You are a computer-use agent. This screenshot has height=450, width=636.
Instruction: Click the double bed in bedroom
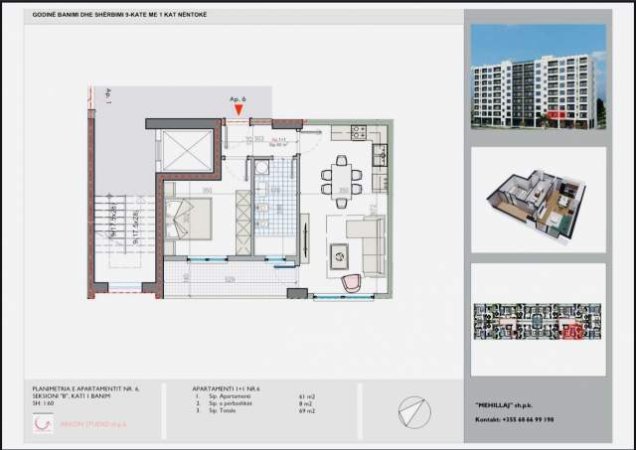(x=189, y=219)
